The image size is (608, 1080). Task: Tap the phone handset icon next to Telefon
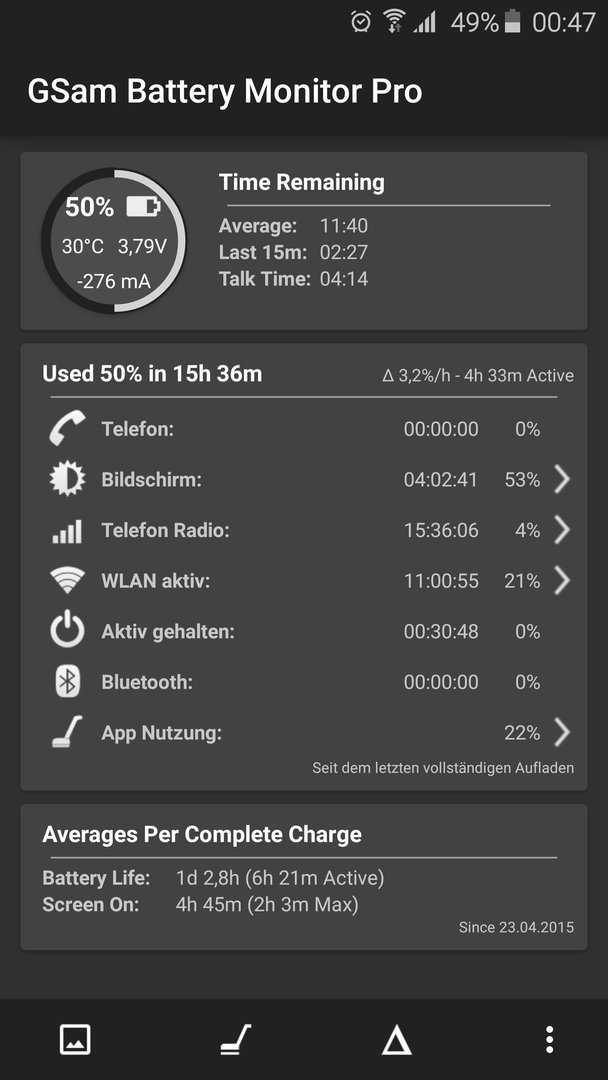pyautogui.click(x=67, y=428)
